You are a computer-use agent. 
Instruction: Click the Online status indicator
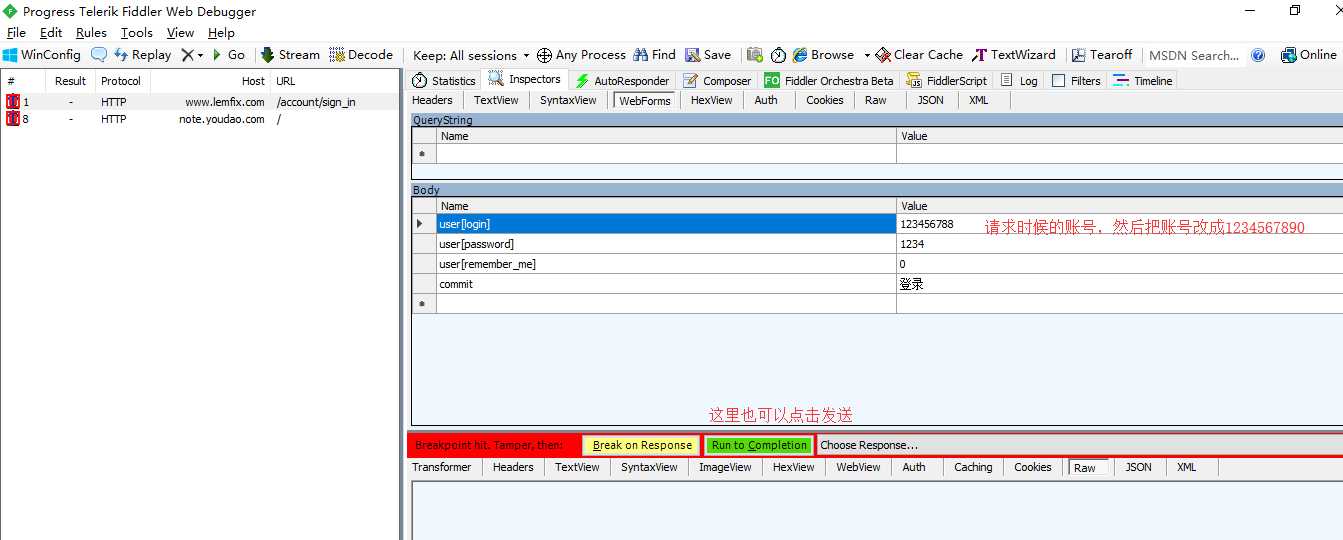coord(1308,55)
